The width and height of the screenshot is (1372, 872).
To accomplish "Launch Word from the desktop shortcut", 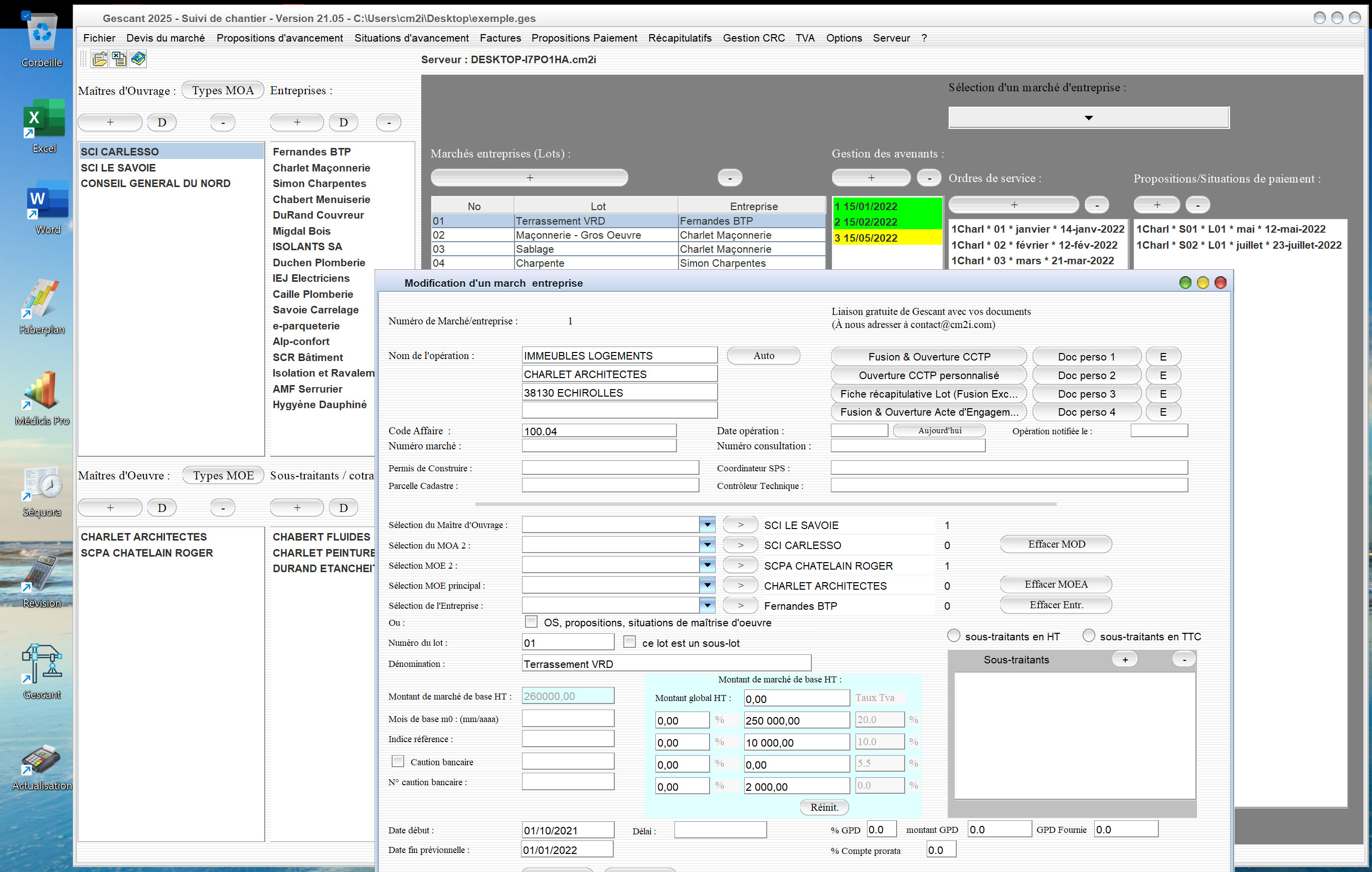I will pyautogui.click(x=47, y=208).
